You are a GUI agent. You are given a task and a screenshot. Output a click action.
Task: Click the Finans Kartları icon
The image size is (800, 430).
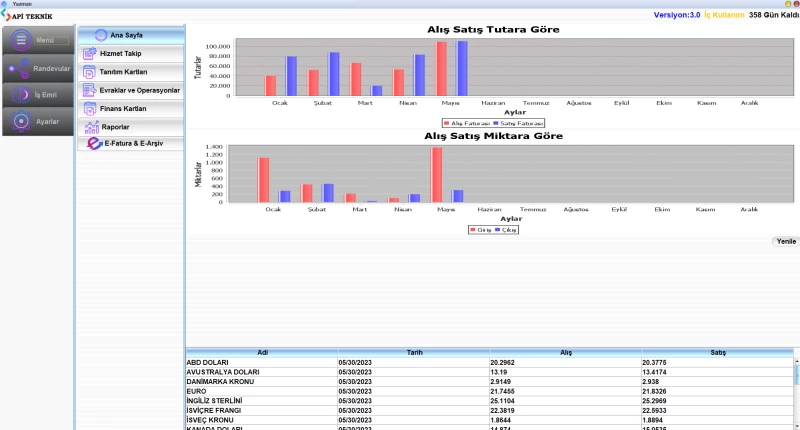tap(90, 108)
